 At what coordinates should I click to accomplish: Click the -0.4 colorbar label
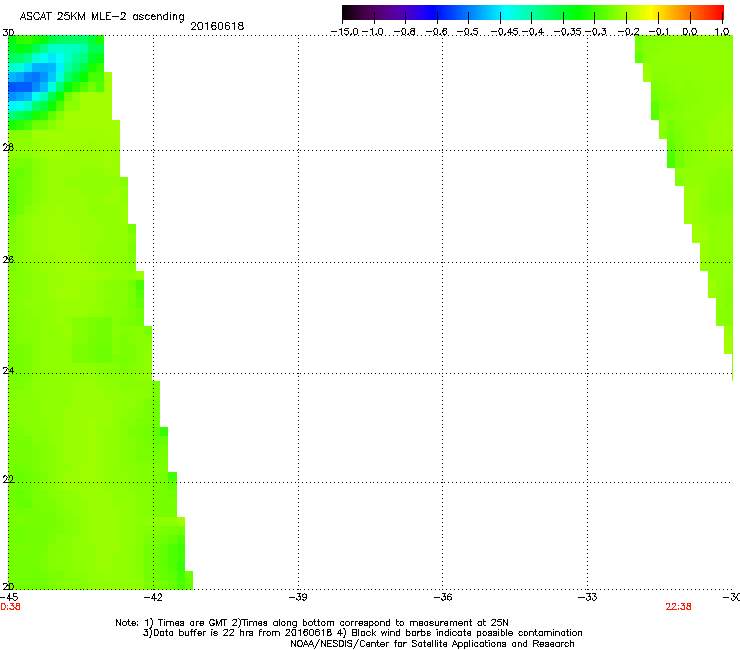pos(532,32)
